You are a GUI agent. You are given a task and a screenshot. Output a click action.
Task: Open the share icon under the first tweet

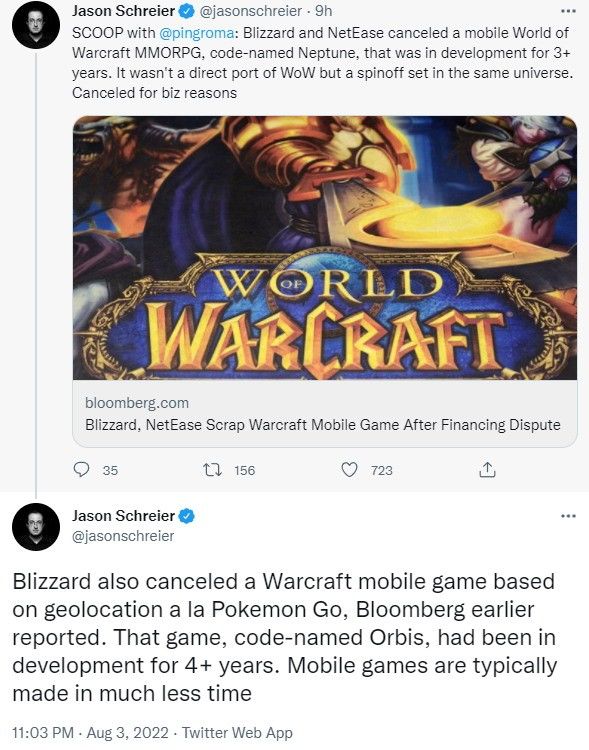[x=487, y=470]
